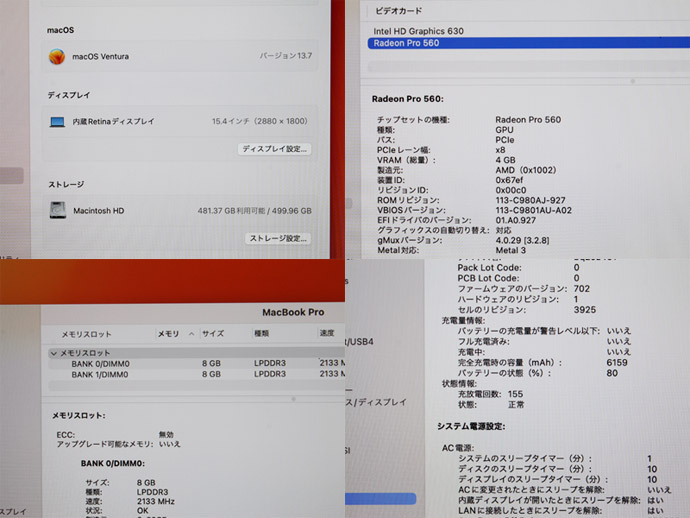Click the /USB4 sidebar item
Image resolution: width=690 pixels, height=518 pixels.
point(359,342)
